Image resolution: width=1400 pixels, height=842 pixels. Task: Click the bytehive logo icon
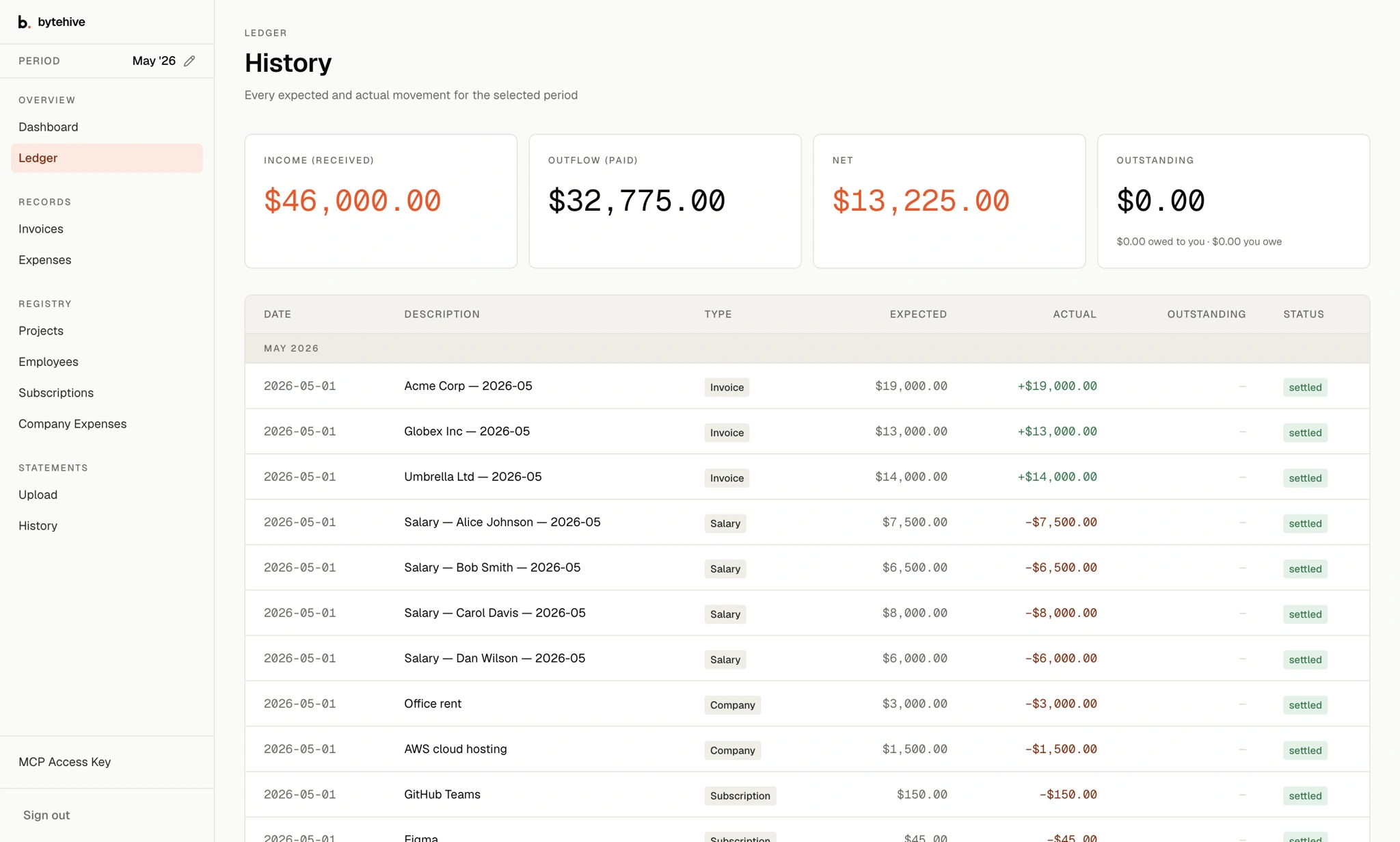tap(24, 22)
